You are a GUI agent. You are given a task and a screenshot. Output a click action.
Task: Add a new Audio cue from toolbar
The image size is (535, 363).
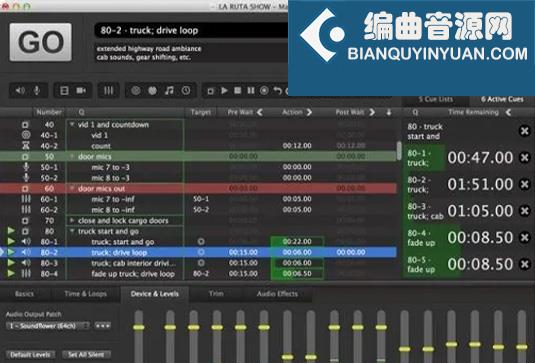[20, 90]
